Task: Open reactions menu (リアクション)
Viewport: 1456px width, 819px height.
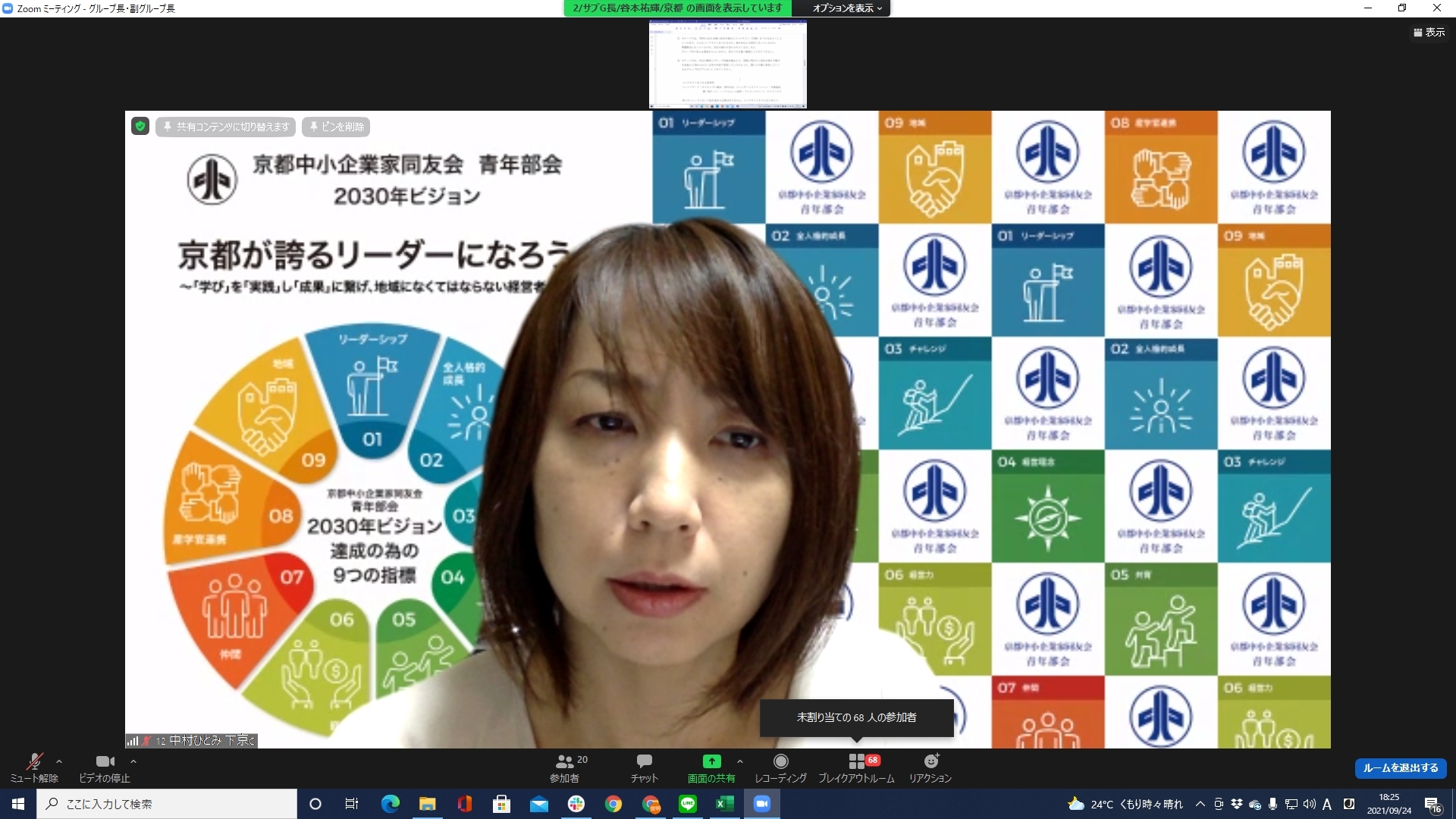Action: click(x=930, y=767)
